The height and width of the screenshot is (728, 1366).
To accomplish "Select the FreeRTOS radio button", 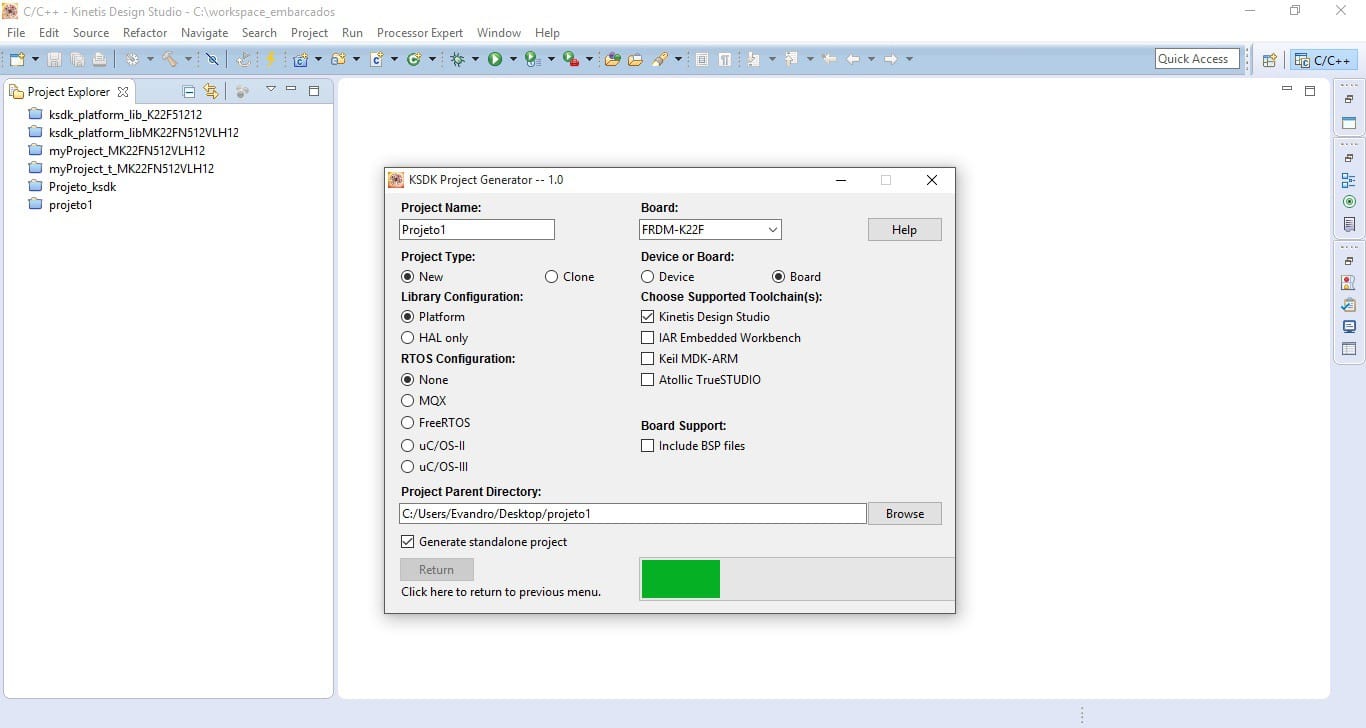I will (407, 423).
